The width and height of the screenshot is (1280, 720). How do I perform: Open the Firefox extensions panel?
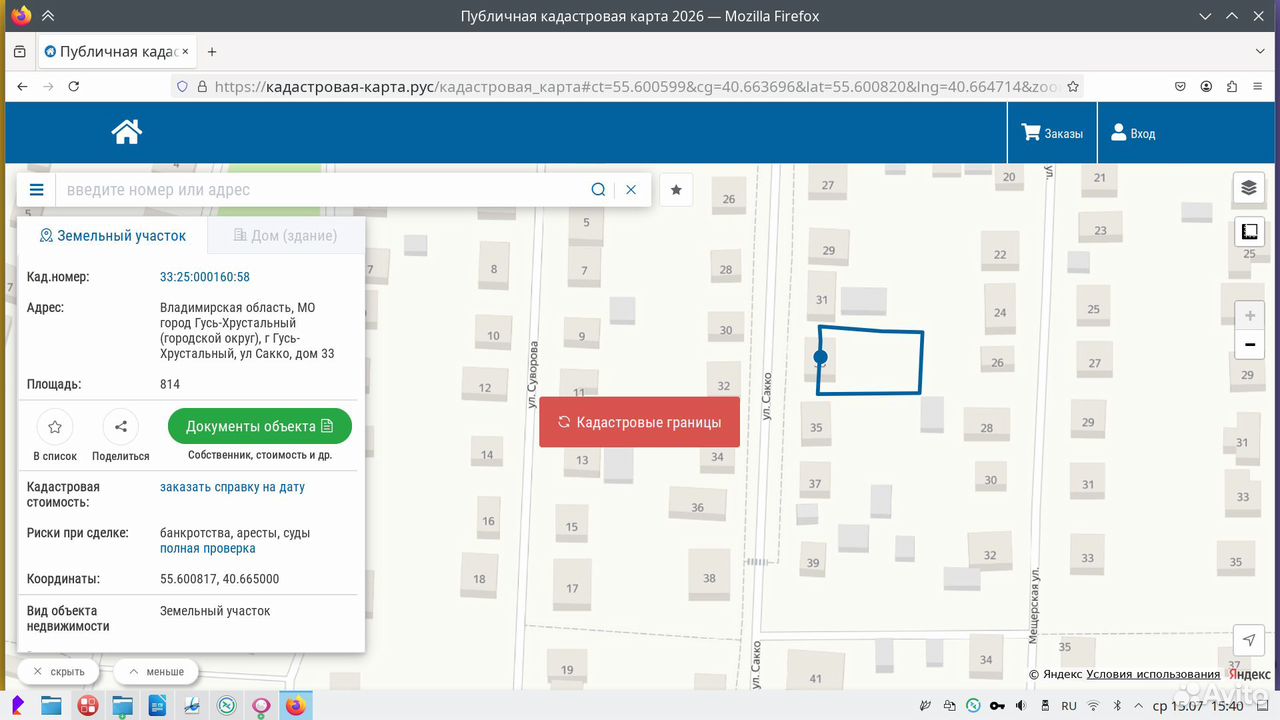click(x=1232, y=87)
